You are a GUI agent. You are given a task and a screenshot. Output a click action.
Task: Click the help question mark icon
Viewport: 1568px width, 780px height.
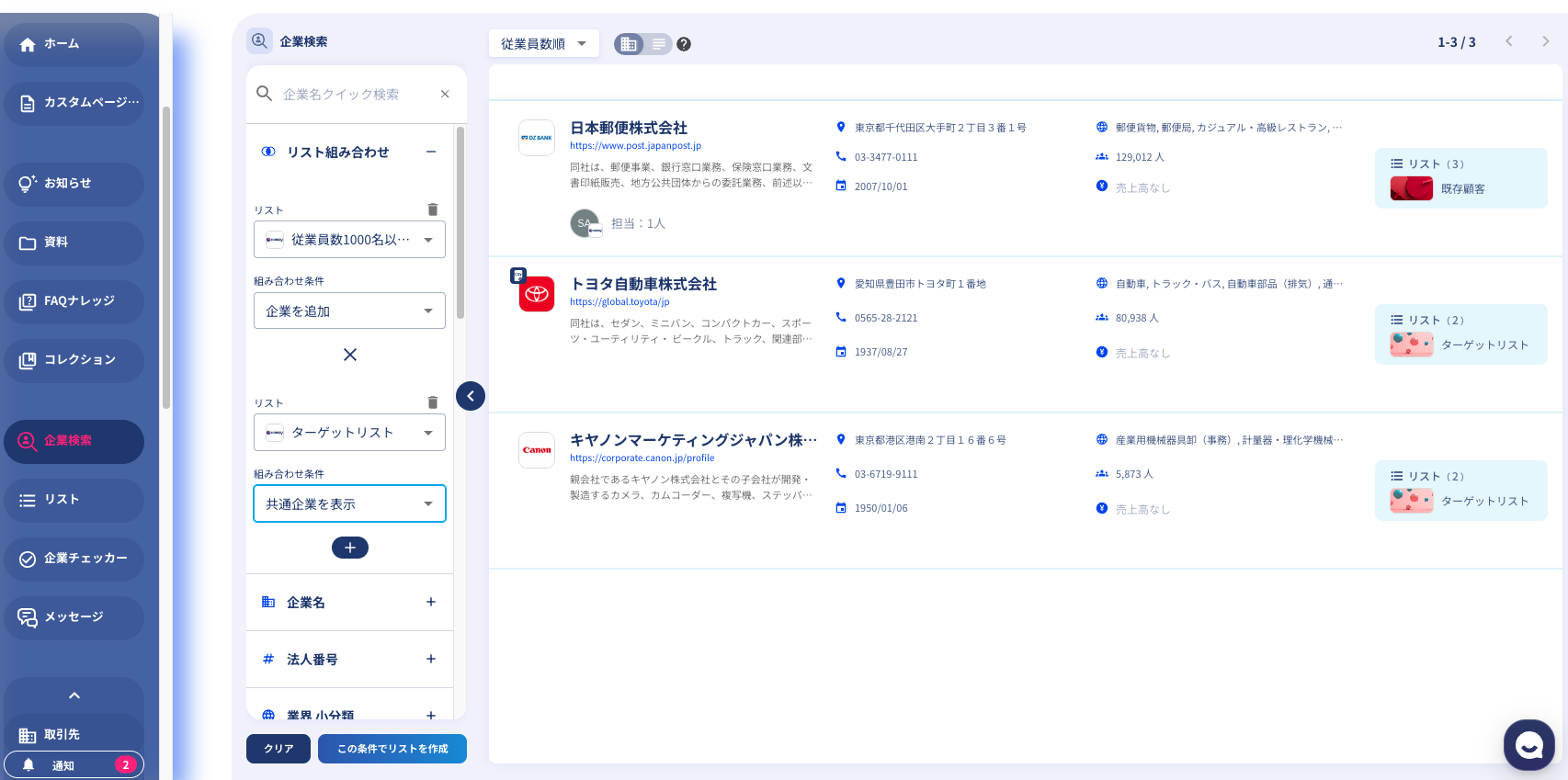point(684,44)
